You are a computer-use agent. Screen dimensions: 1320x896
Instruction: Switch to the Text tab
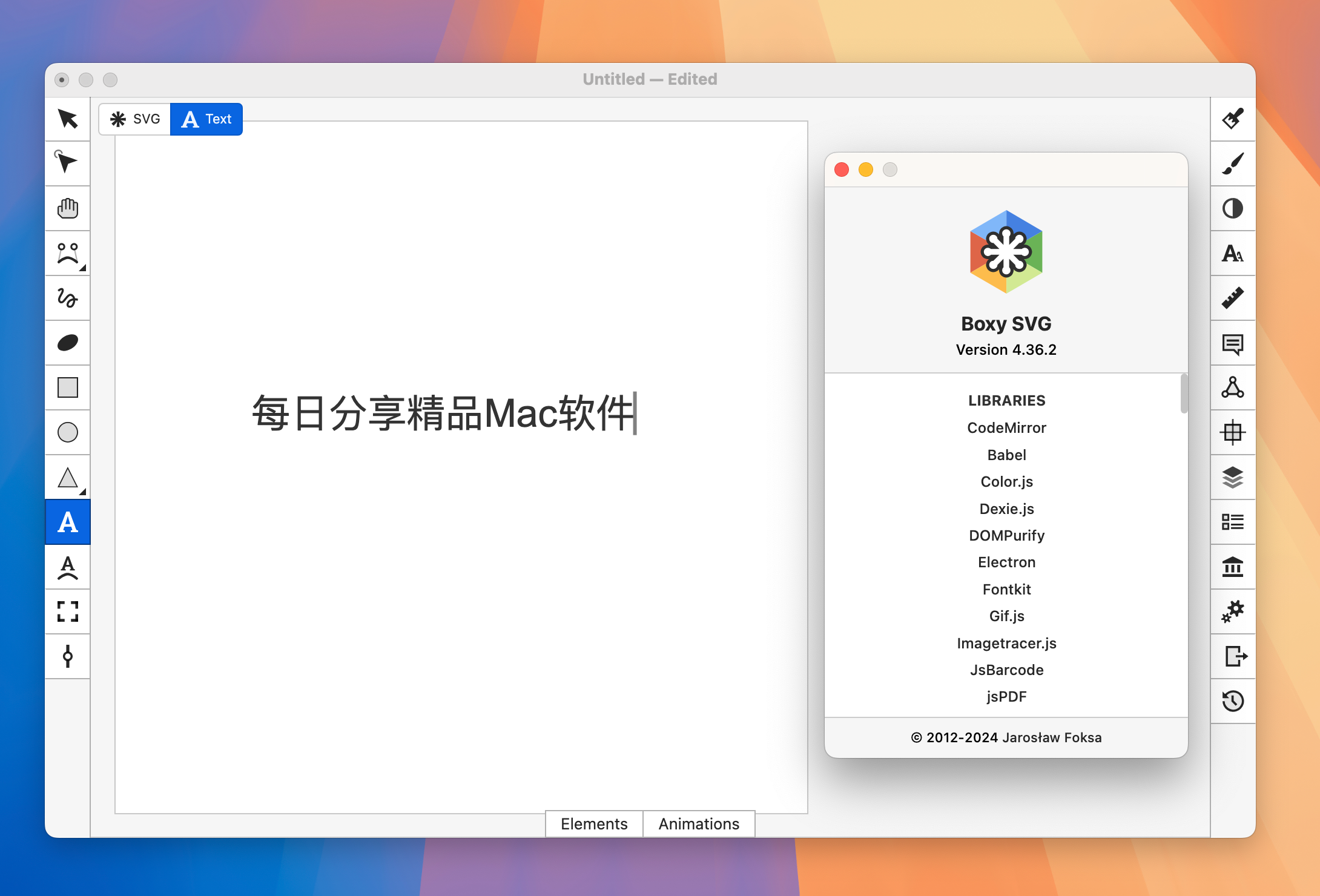click(207, 119)
